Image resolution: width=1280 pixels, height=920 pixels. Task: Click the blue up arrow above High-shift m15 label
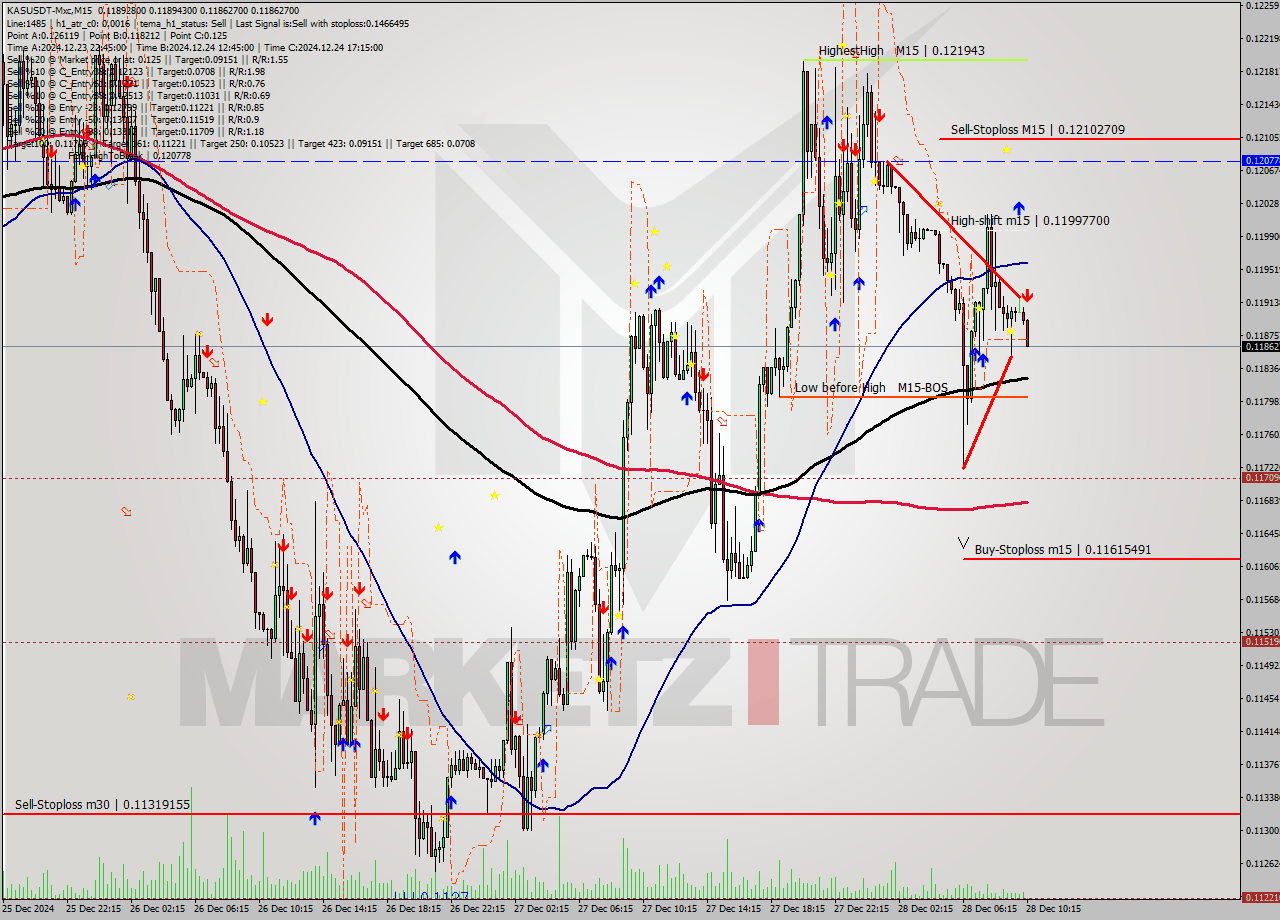[1018, 207]
